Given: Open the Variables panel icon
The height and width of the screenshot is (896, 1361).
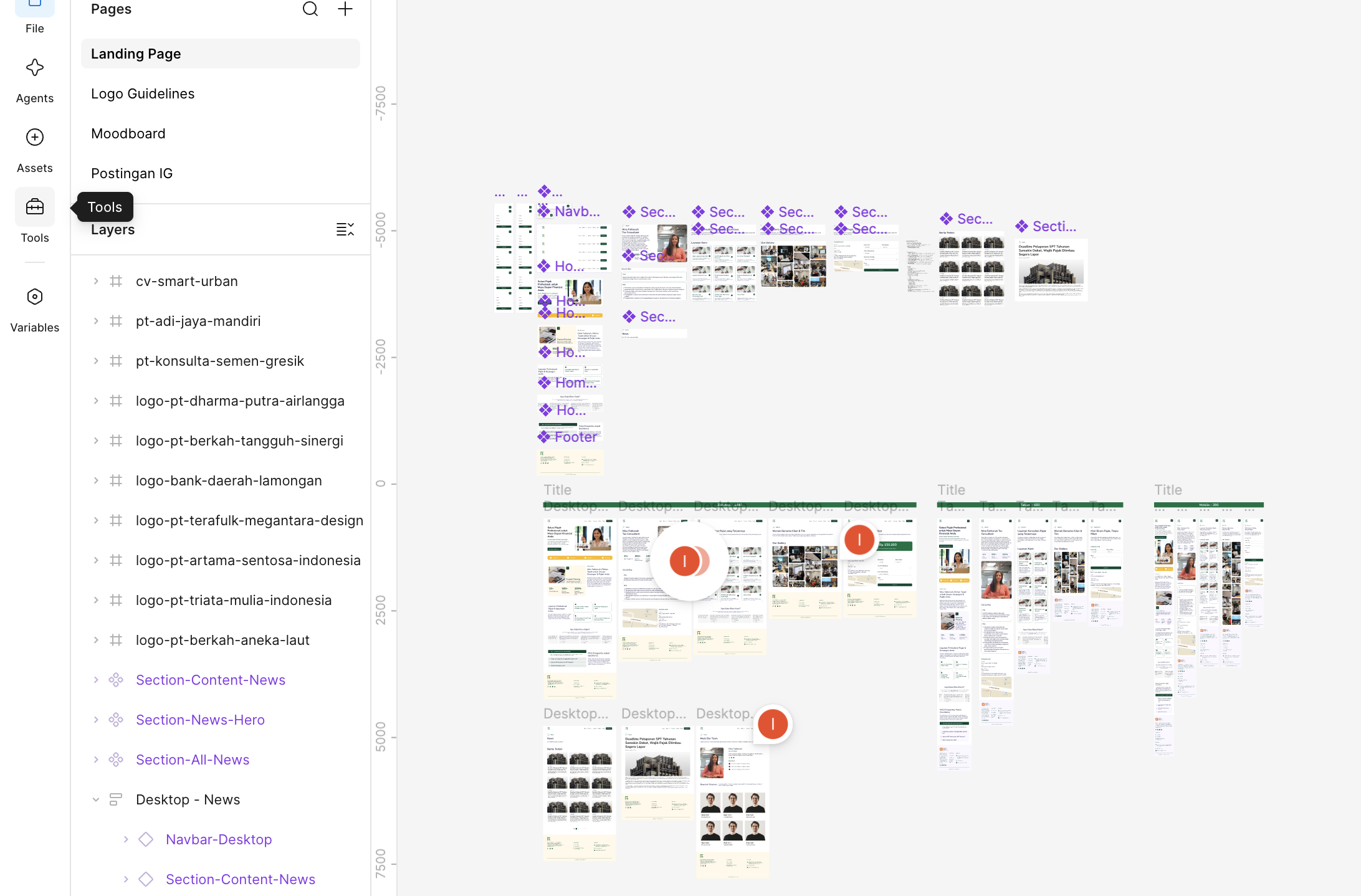Looking at the screenshot, I should point(35,297).
